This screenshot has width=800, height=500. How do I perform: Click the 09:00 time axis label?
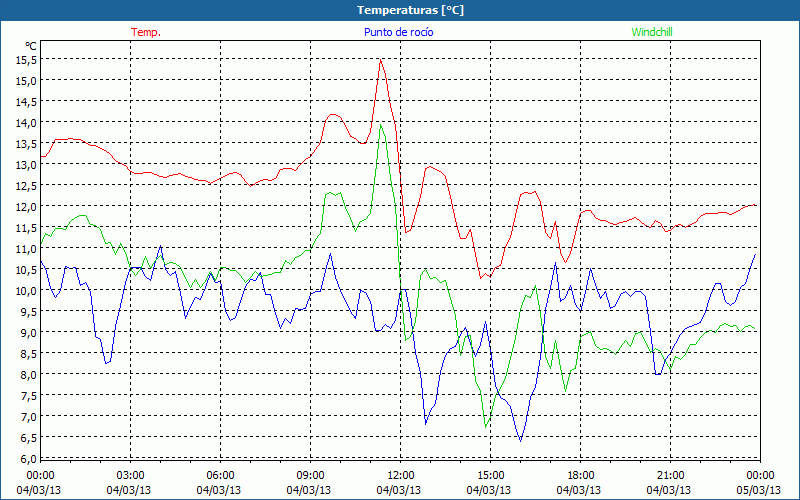[310, 476]
